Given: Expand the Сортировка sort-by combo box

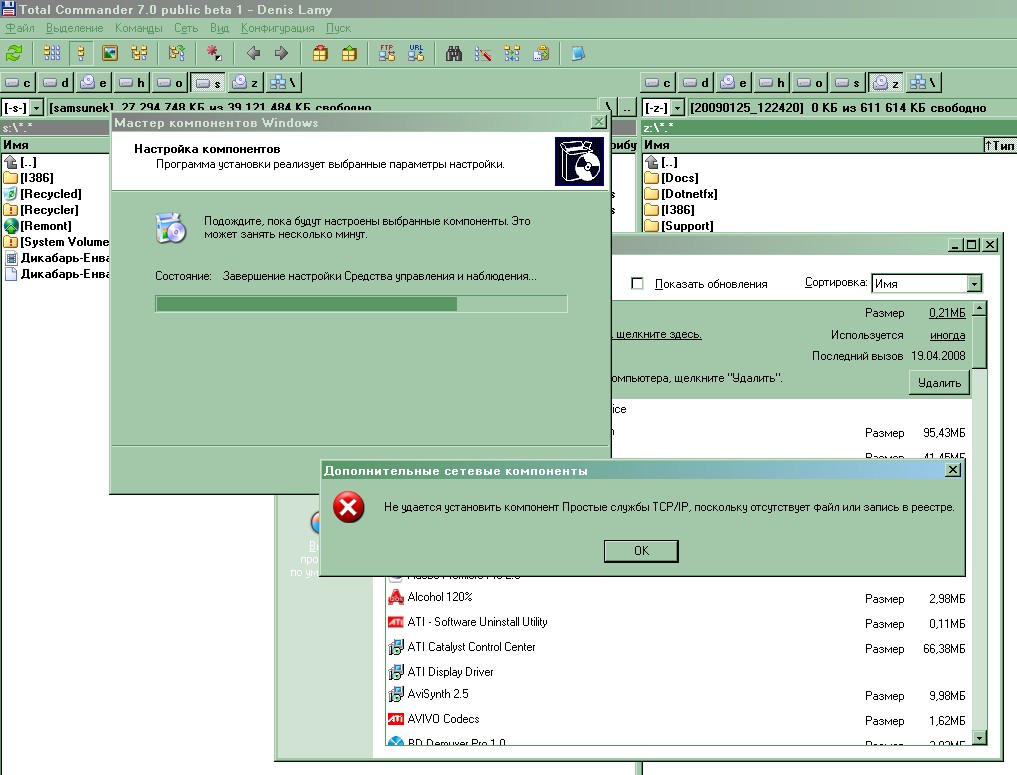Looking at the screenshot, I should 974,283.
